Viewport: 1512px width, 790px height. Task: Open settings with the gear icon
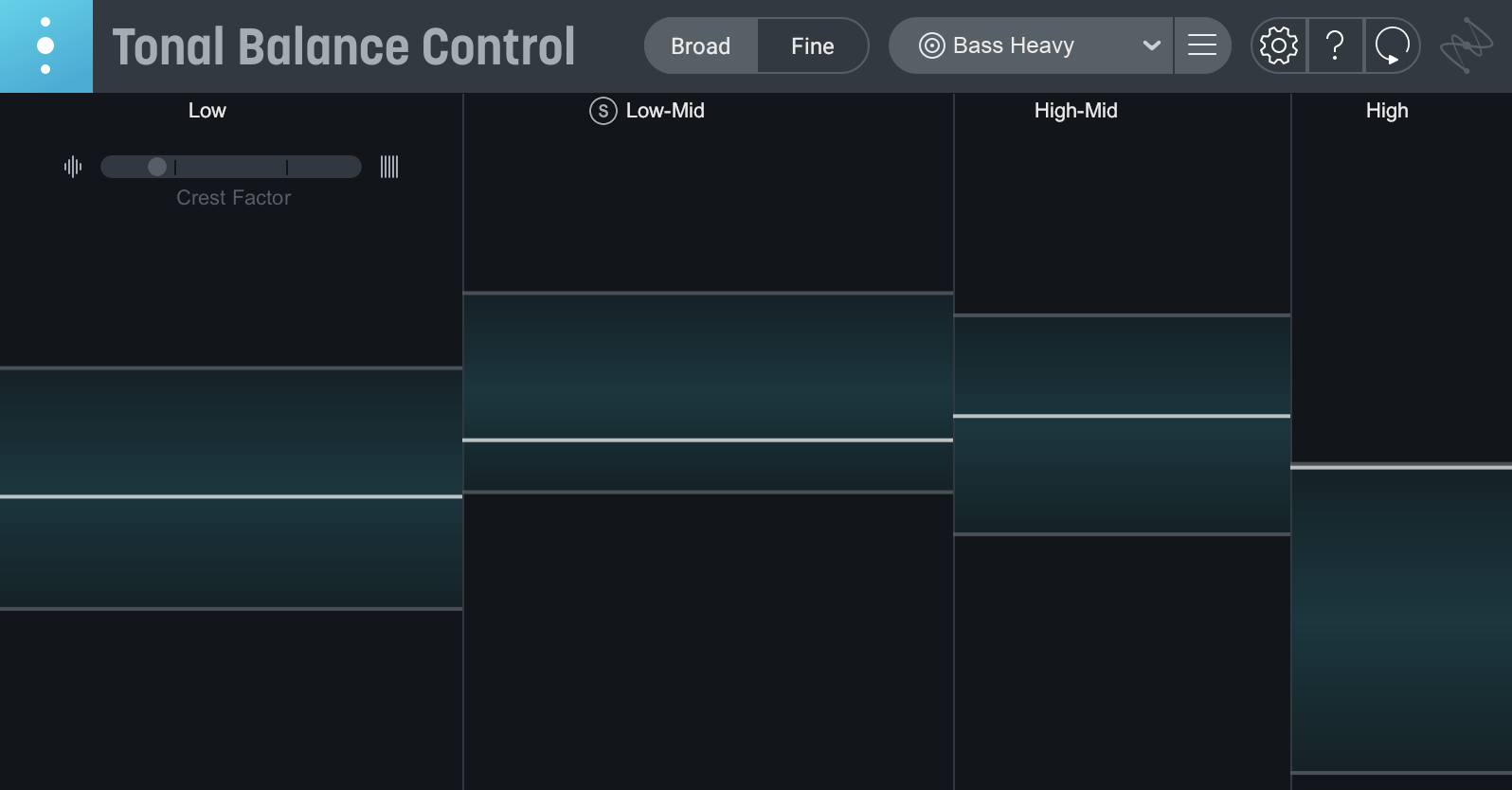[x=1279, y=45]
